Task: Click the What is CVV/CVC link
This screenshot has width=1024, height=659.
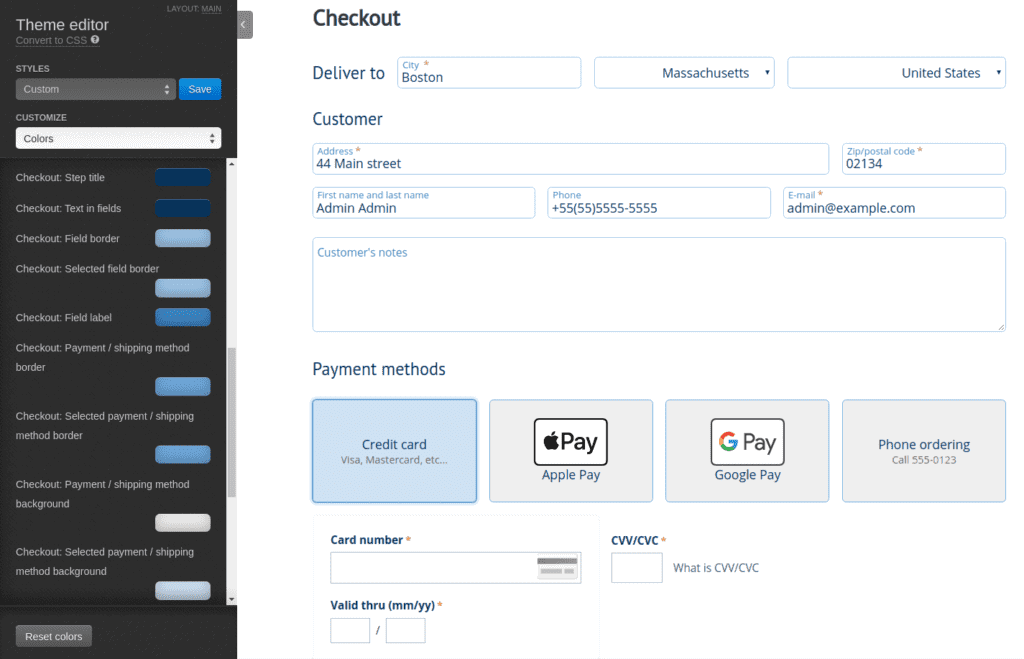Action: [716, 568]
